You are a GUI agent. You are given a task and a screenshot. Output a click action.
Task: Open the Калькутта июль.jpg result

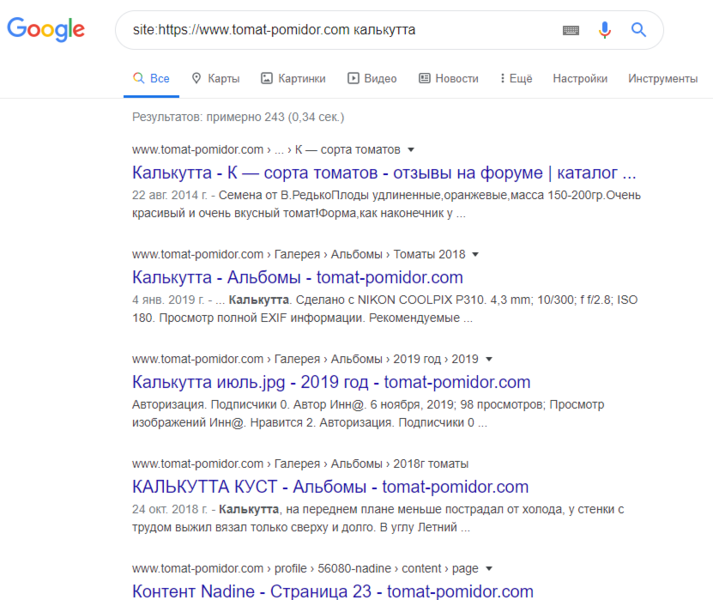331,382
